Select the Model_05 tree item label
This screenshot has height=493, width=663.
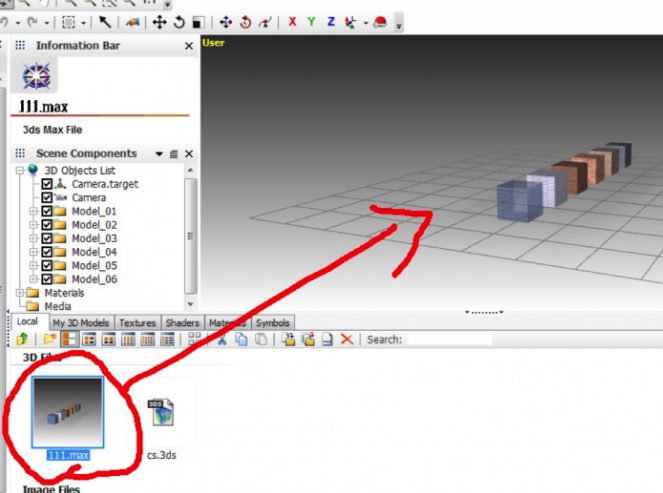coord(94,266)
